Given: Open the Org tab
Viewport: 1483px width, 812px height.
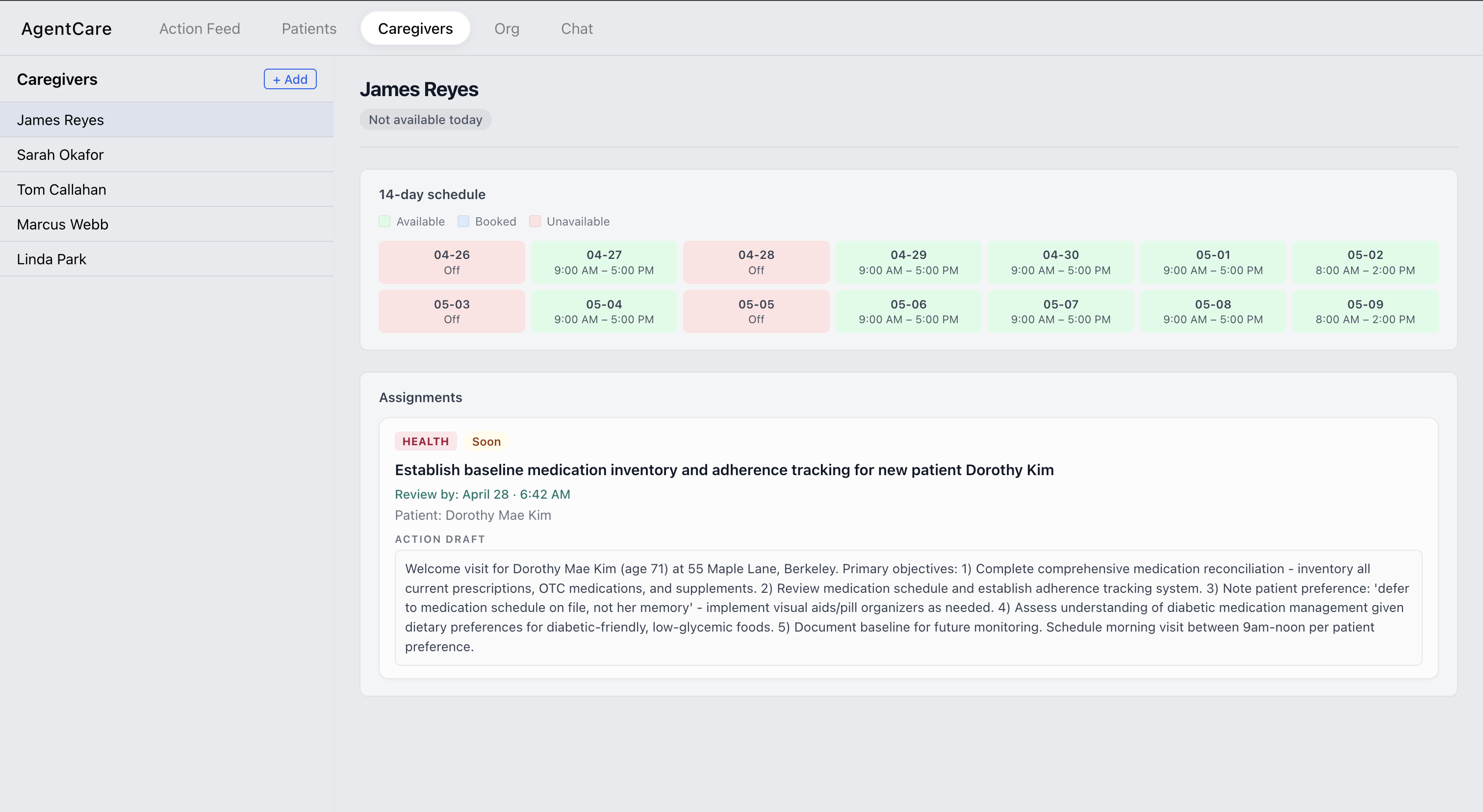Looking at the screenshot, I should tap(506, 29).
